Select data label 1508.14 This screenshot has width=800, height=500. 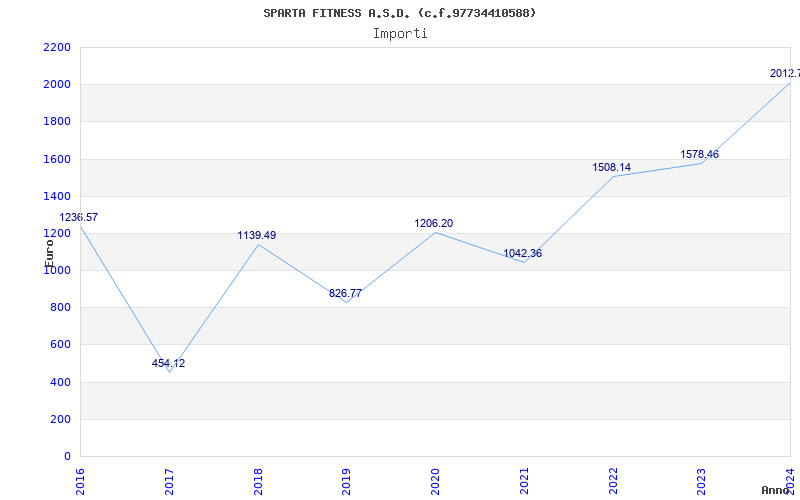coord(611,167)
